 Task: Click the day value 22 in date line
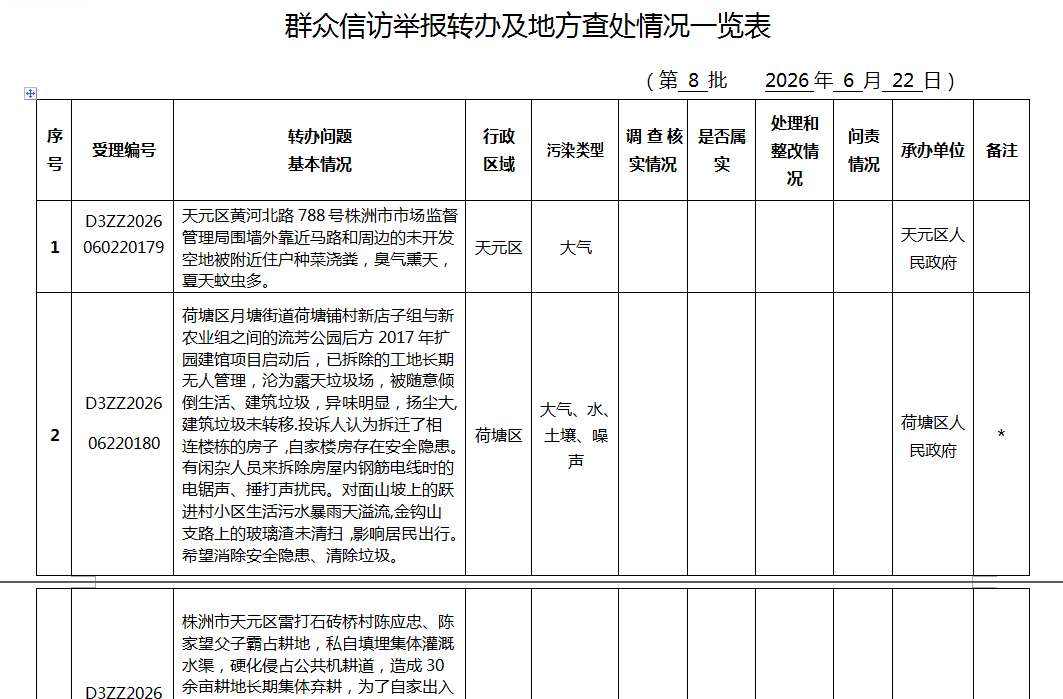pyautogui.click(x=903, y=81)
